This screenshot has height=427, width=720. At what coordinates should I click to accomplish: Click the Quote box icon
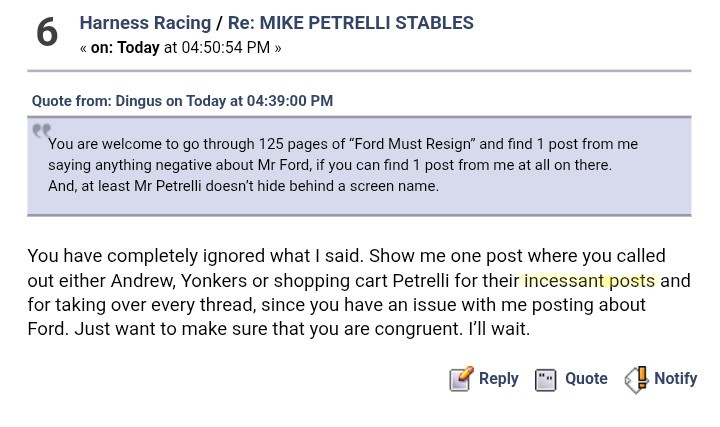pyautogui.click(x=546, y=380)
